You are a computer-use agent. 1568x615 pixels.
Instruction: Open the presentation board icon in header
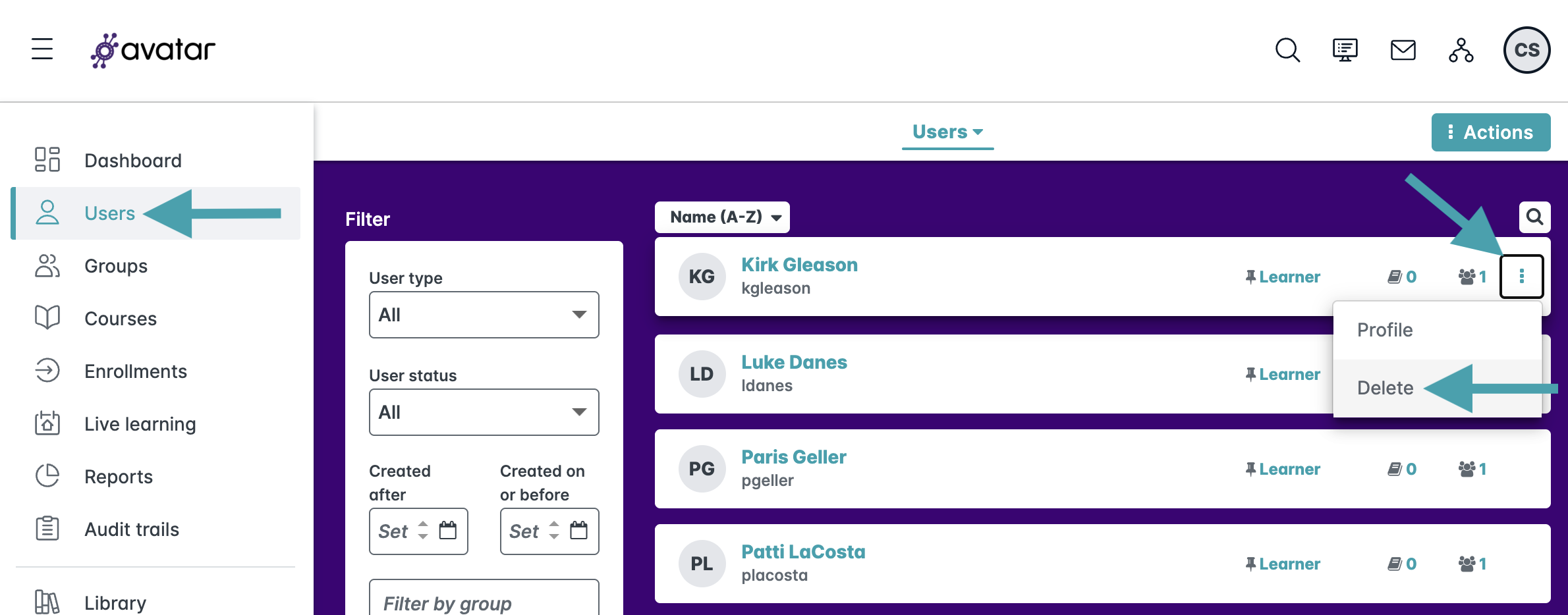click(1345, 50)
